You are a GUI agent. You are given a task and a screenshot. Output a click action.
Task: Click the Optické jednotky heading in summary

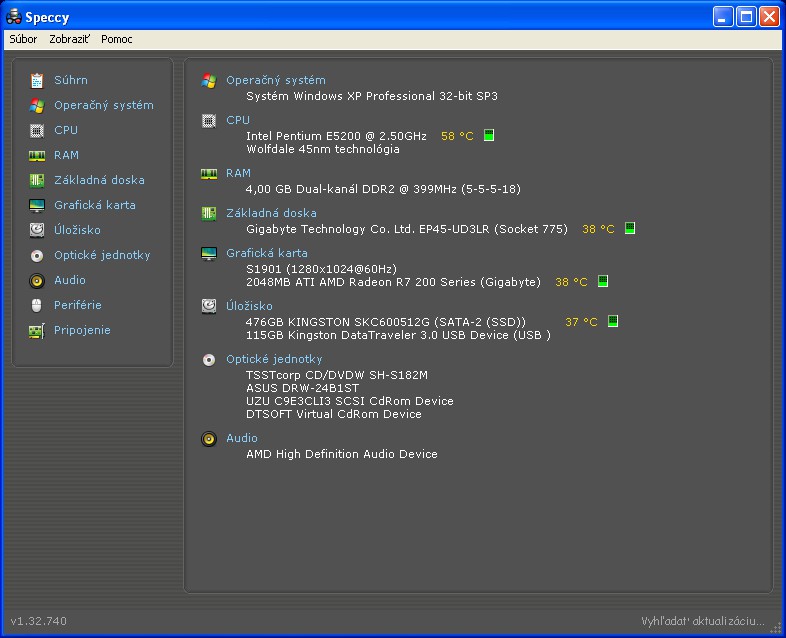click(274, 359)
